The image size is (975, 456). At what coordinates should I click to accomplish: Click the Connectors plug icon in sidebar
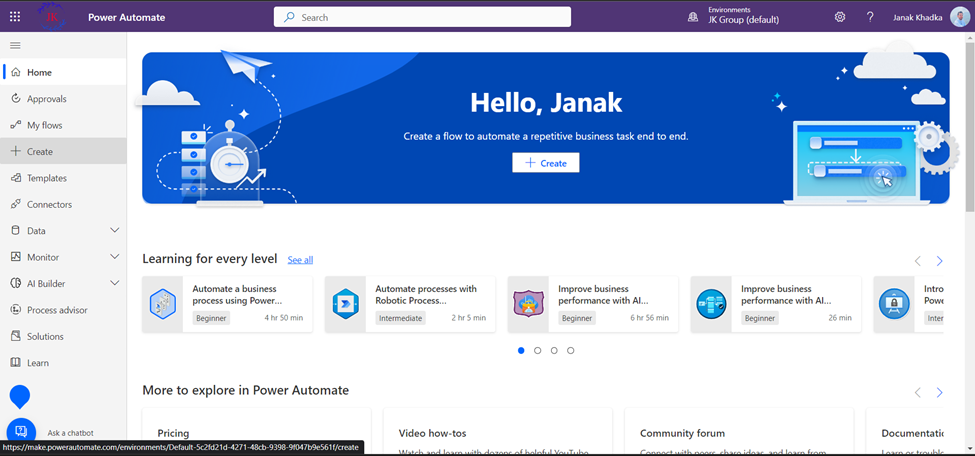[x=16, y=204]
